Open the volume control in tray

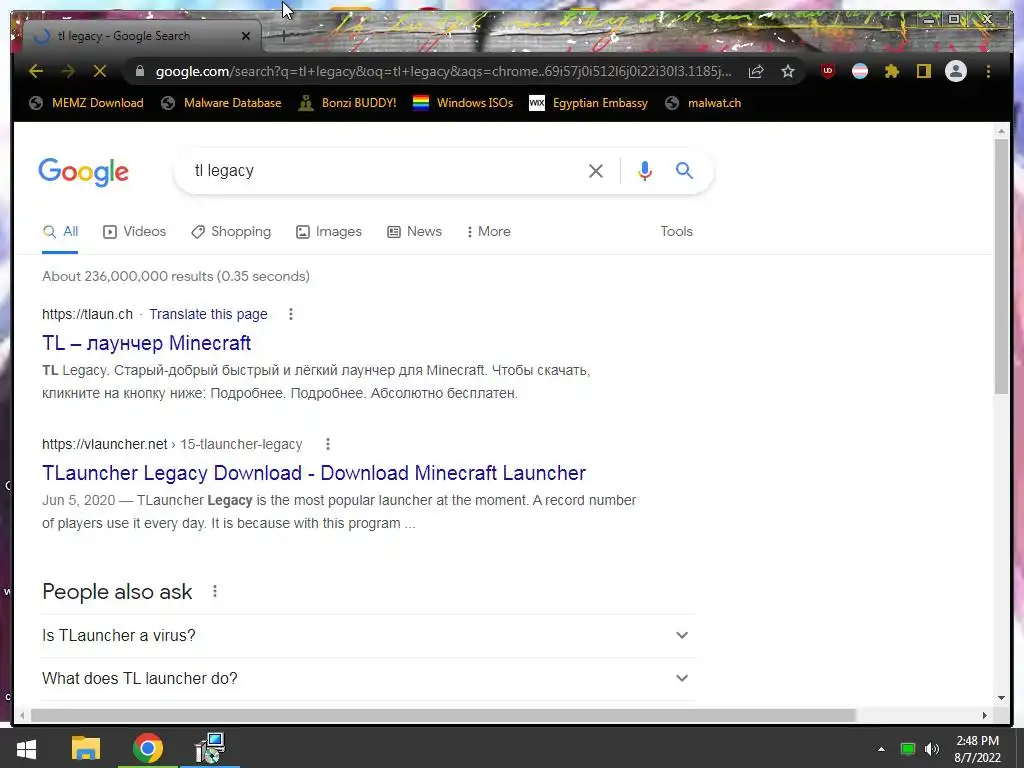pyautogui.click(x=932, y=749)
